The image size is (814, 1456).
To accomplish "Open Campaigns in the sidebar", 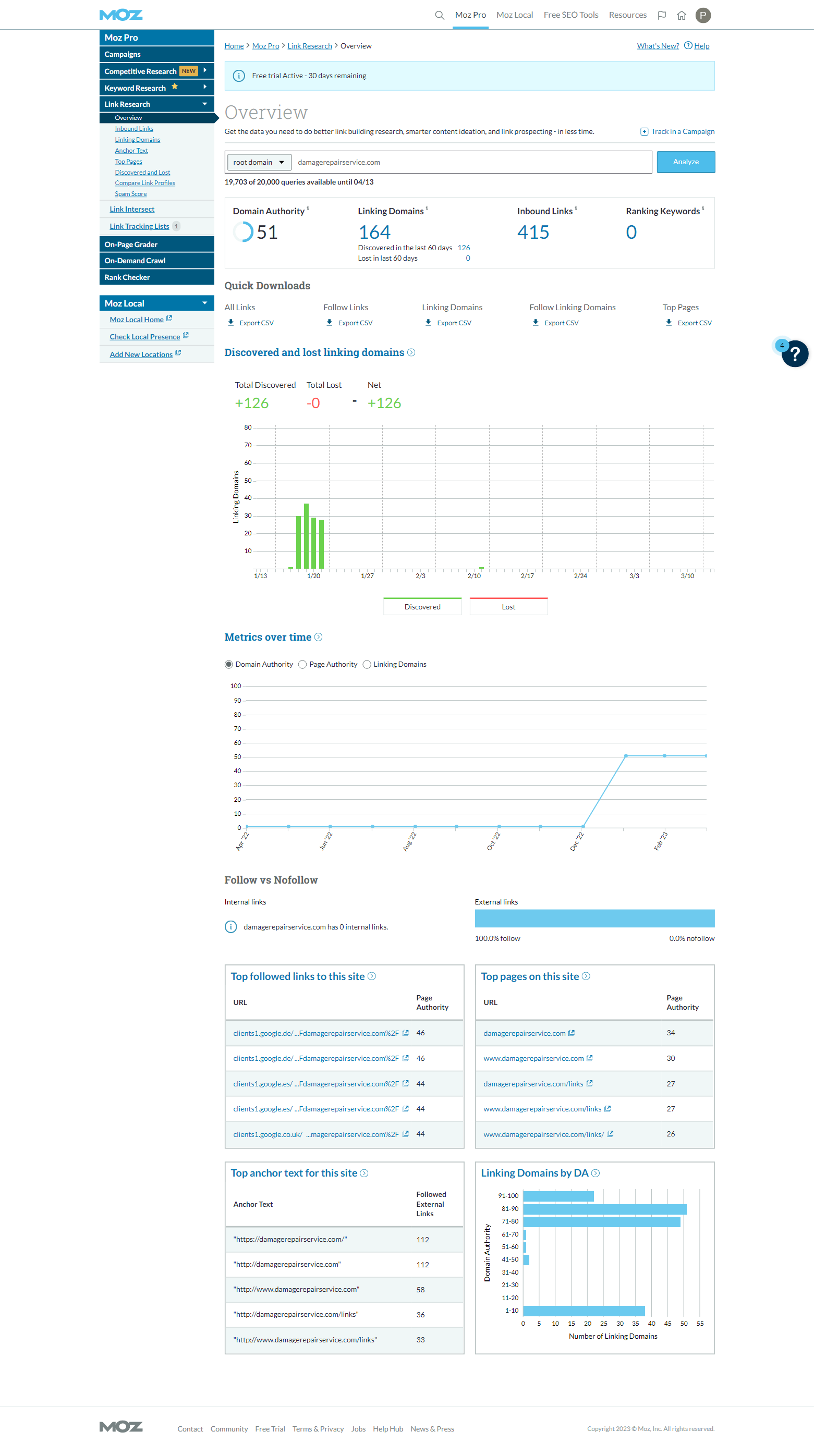I will point(156,54).
